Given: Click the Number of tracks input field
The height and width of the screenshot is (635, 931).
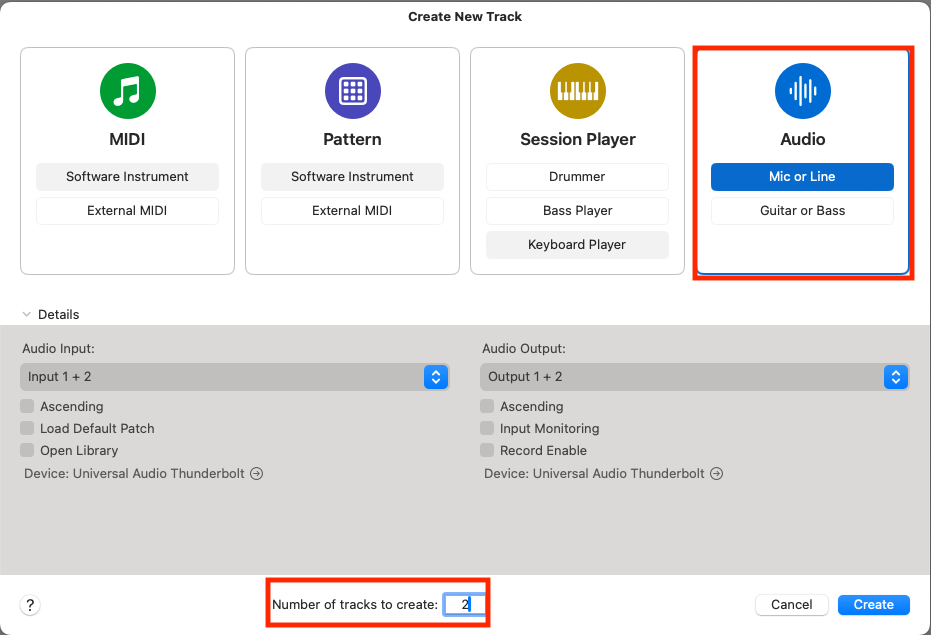Looking at the screenshot, I should click(x=465, y=605).
